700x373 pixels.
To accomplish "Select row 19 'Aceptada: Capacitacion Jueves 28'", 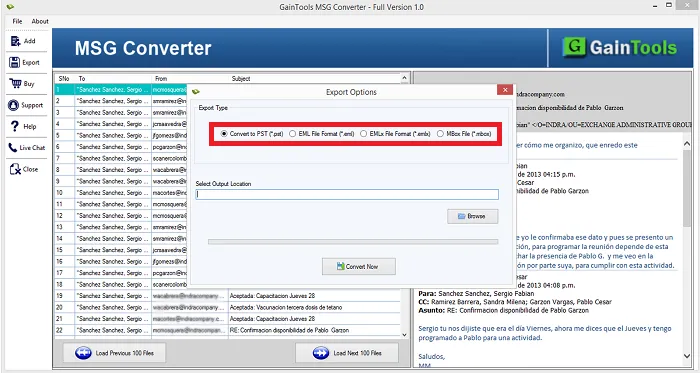I will (228, 296).
